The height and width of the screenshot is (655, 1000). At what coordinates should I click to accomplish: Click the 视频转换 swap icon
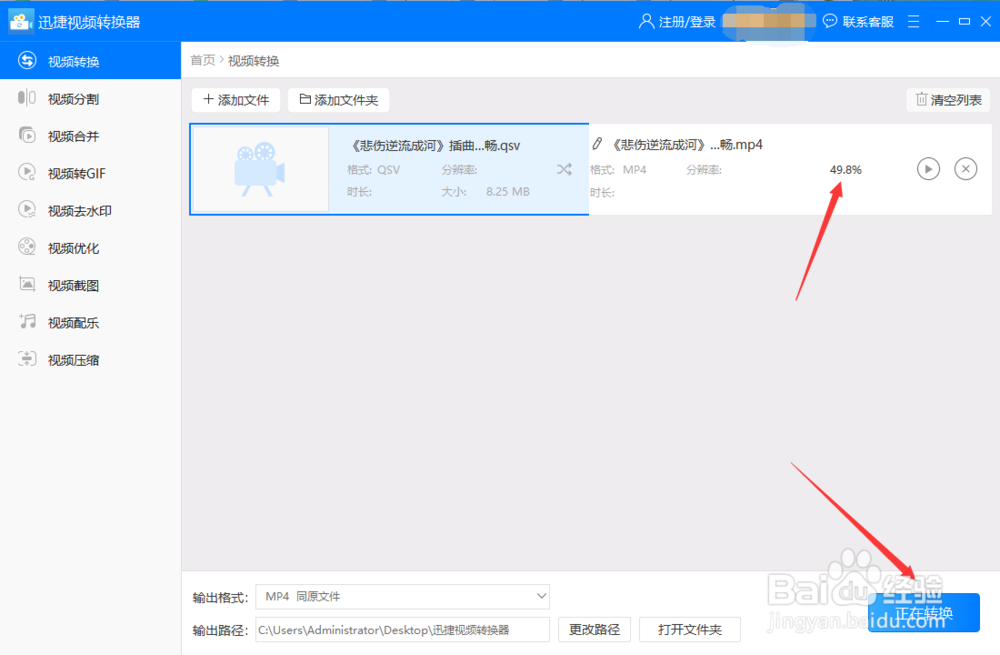pos(27,61)
